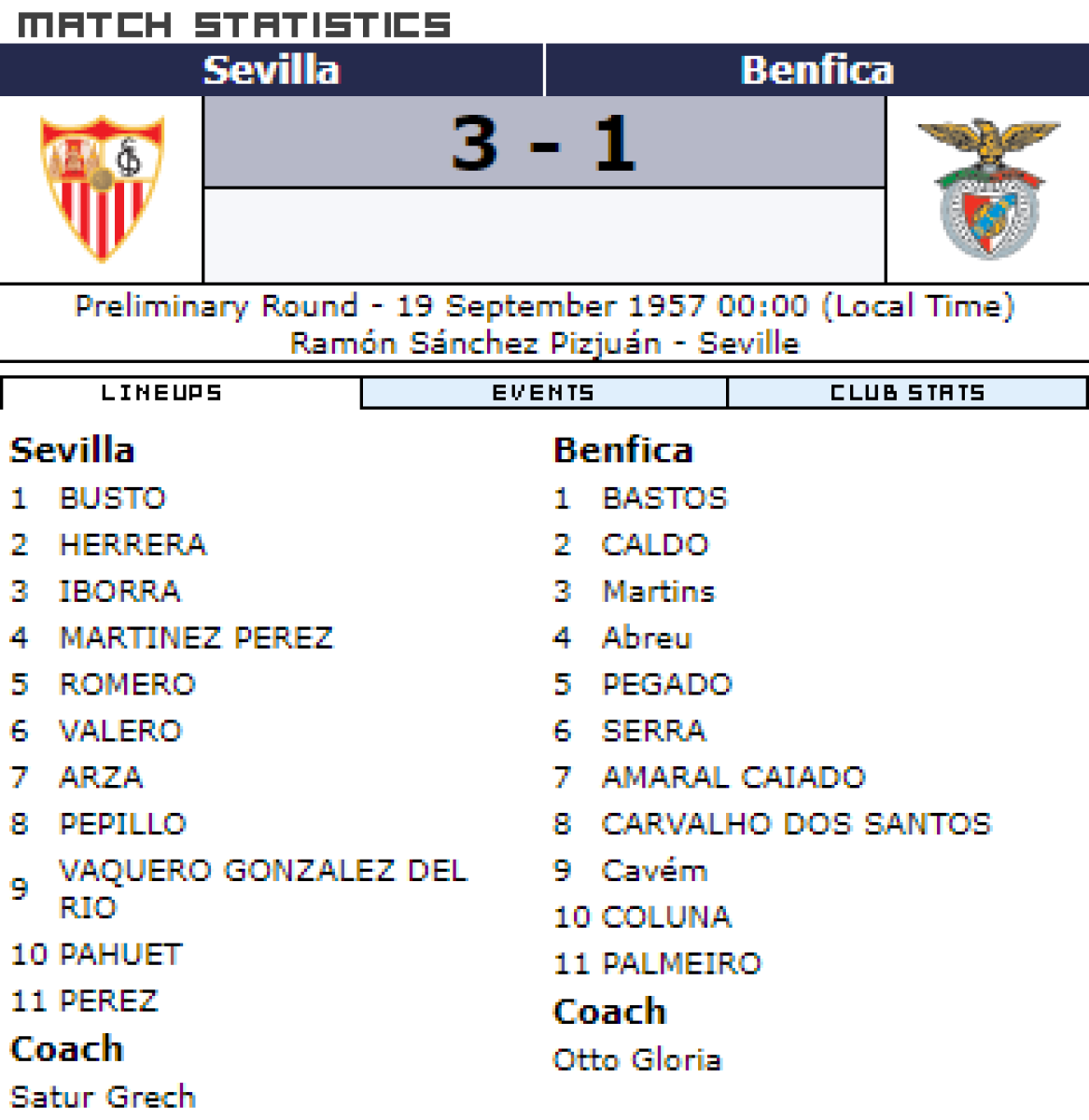The width and height of the screenshot is (1089, 1120).
Task: Select Sevilla player ARZA
Action: [x=101, y=777]
